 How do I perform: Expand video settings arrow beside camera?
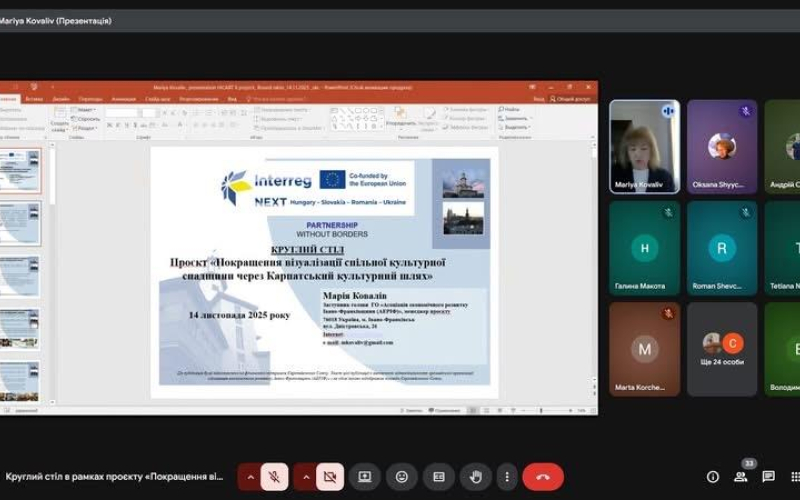tap(306, 477)
